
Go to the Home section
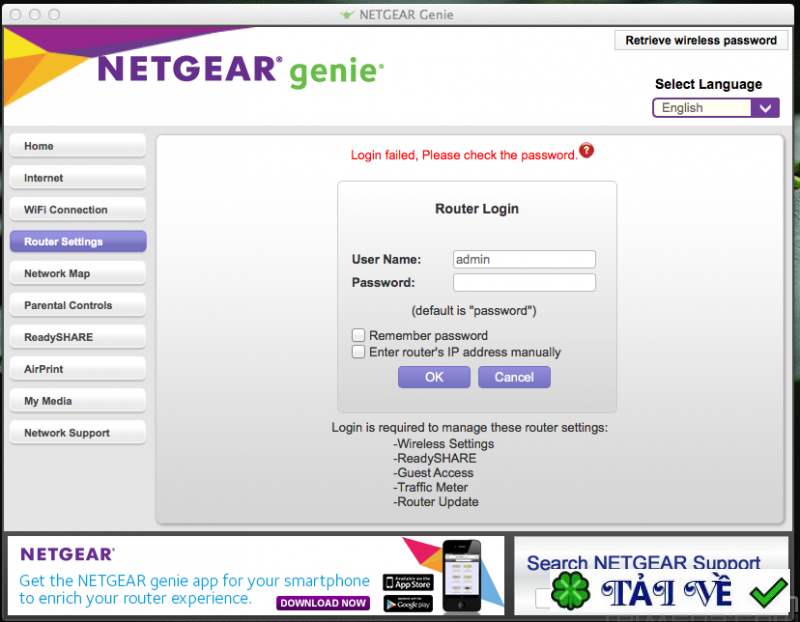78,146
